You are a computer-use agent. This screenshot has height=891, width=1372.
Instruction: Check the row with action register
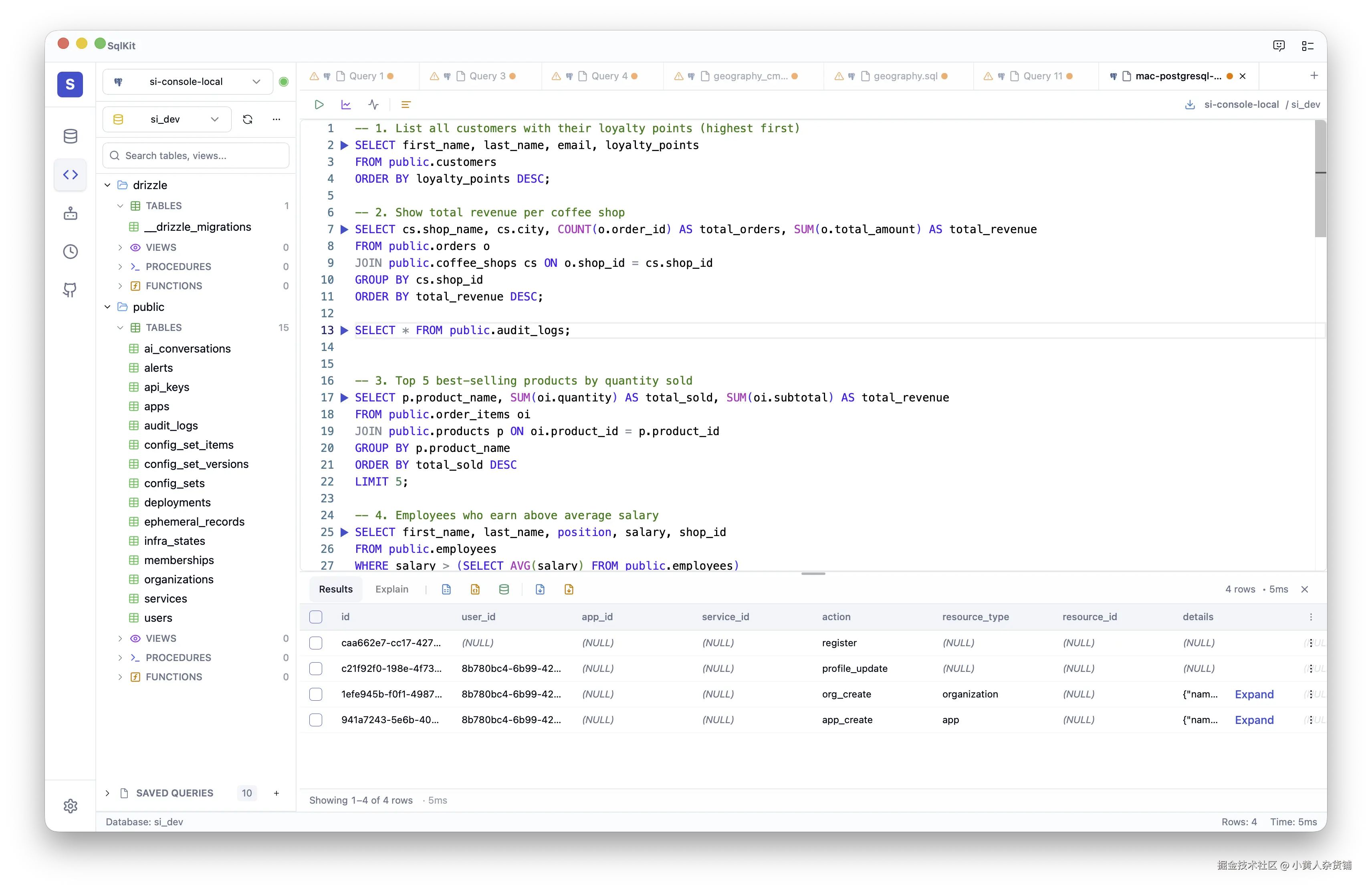click(316, 643)
